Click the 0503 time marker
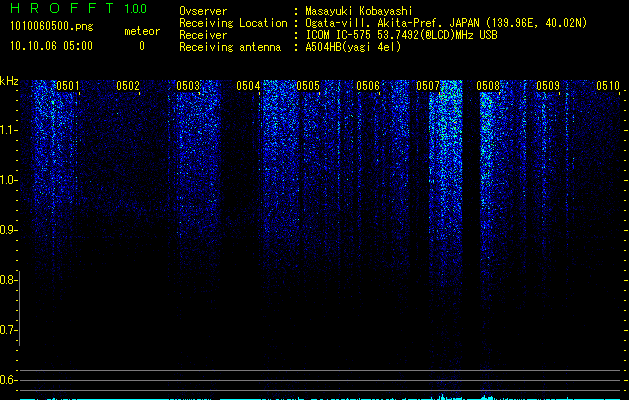The width and height of the screenshot is (629, 400). click(x=188, y=85)
